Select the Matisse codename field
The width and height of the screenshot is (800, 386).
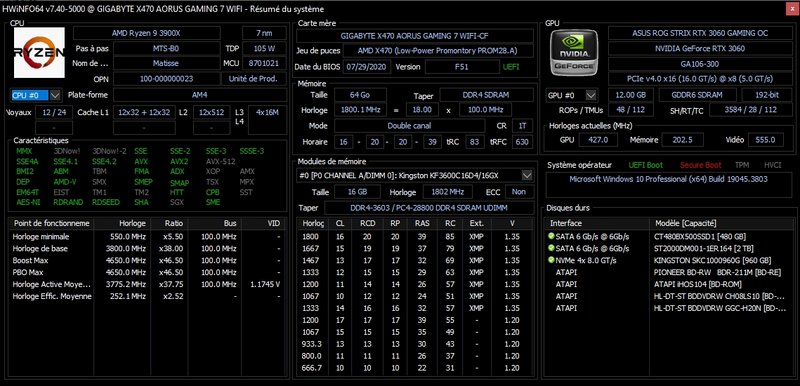pyautogui.click(x=166, y=64)
